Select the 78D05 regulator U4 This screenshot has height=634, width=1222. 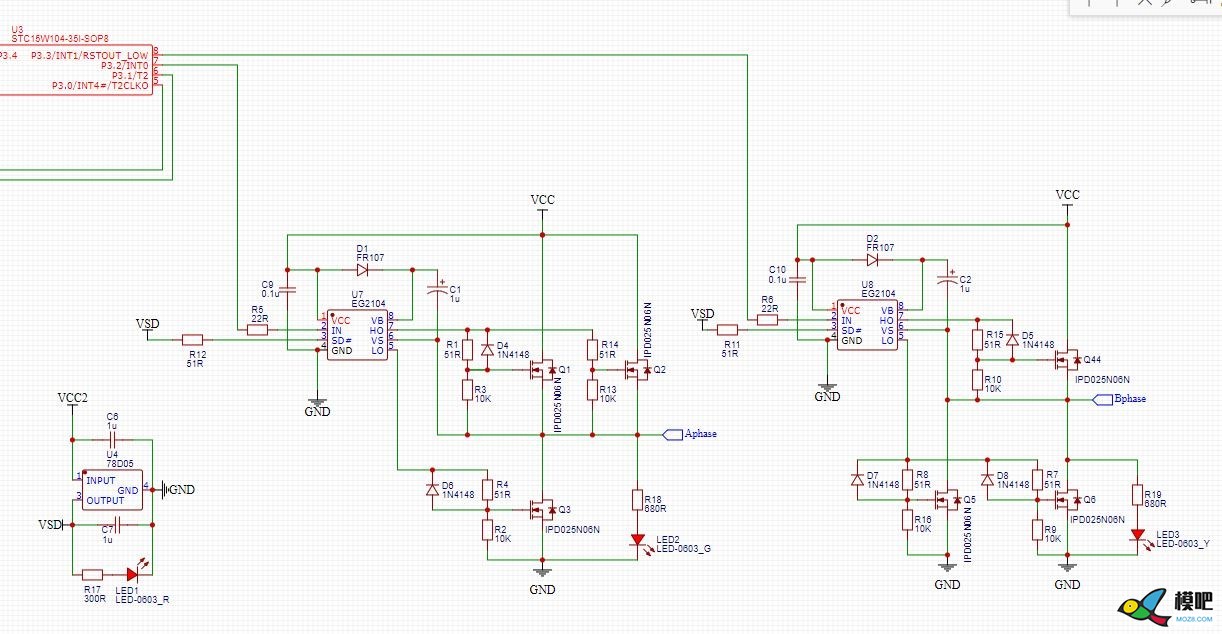[x=112, y=490]
